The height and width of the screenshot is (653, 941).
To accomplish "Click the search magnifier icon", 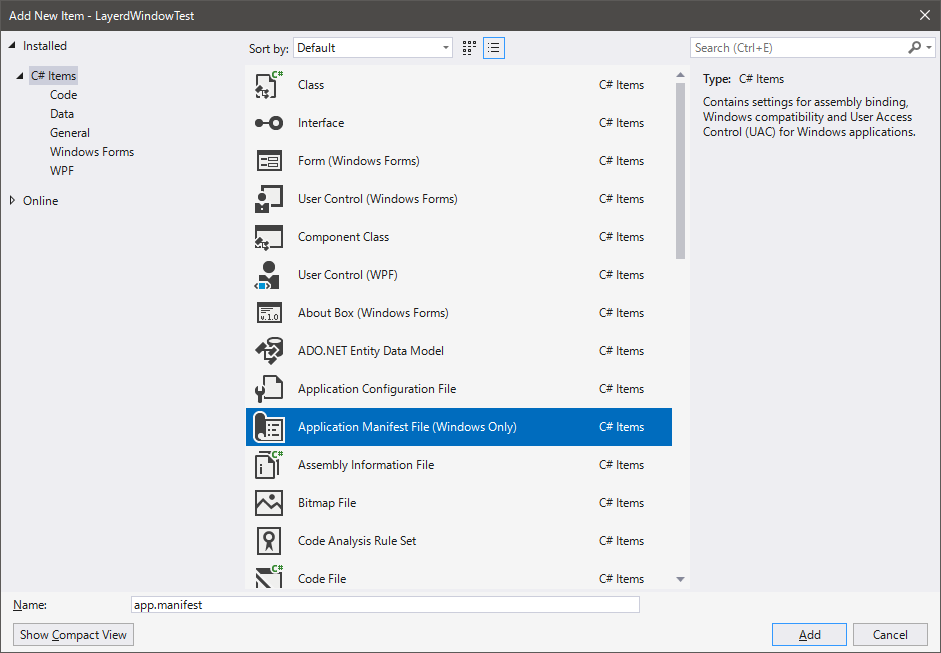I will point(915,47).
